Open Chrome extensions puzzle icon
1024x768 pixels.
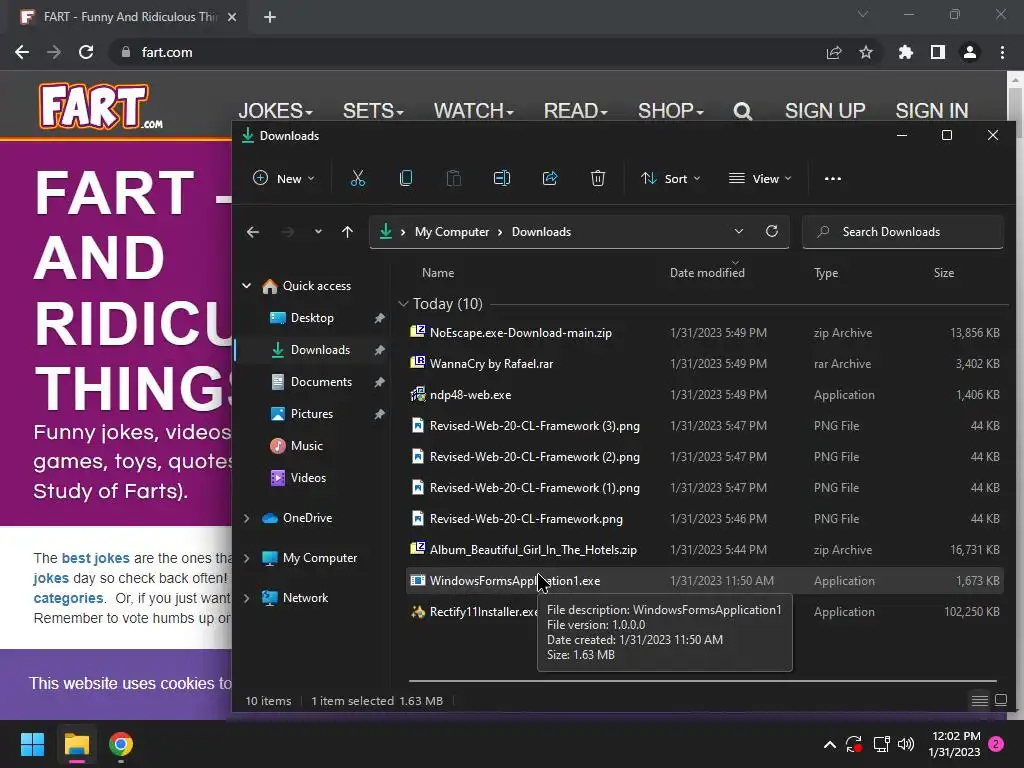pos(906,52)
